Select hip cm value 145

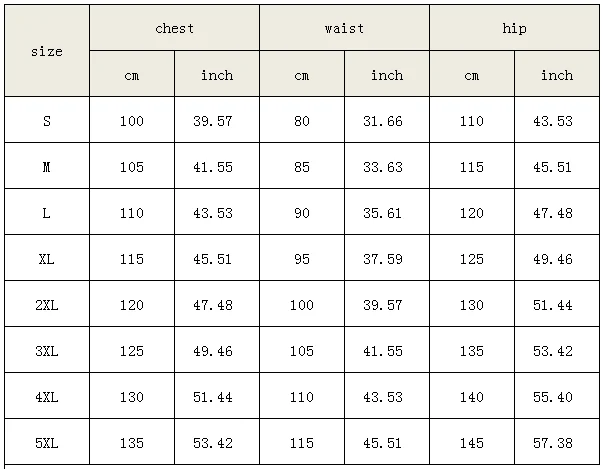coord(472,443)
